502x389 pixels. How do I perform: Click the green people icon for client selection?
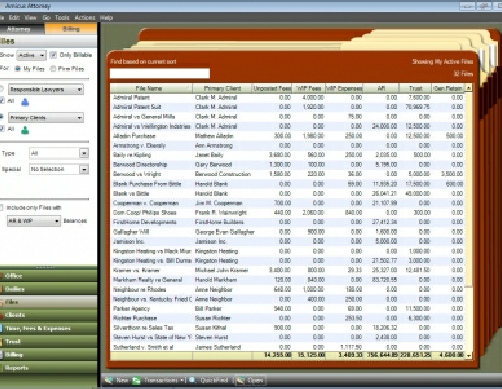(x=25, y=131)
